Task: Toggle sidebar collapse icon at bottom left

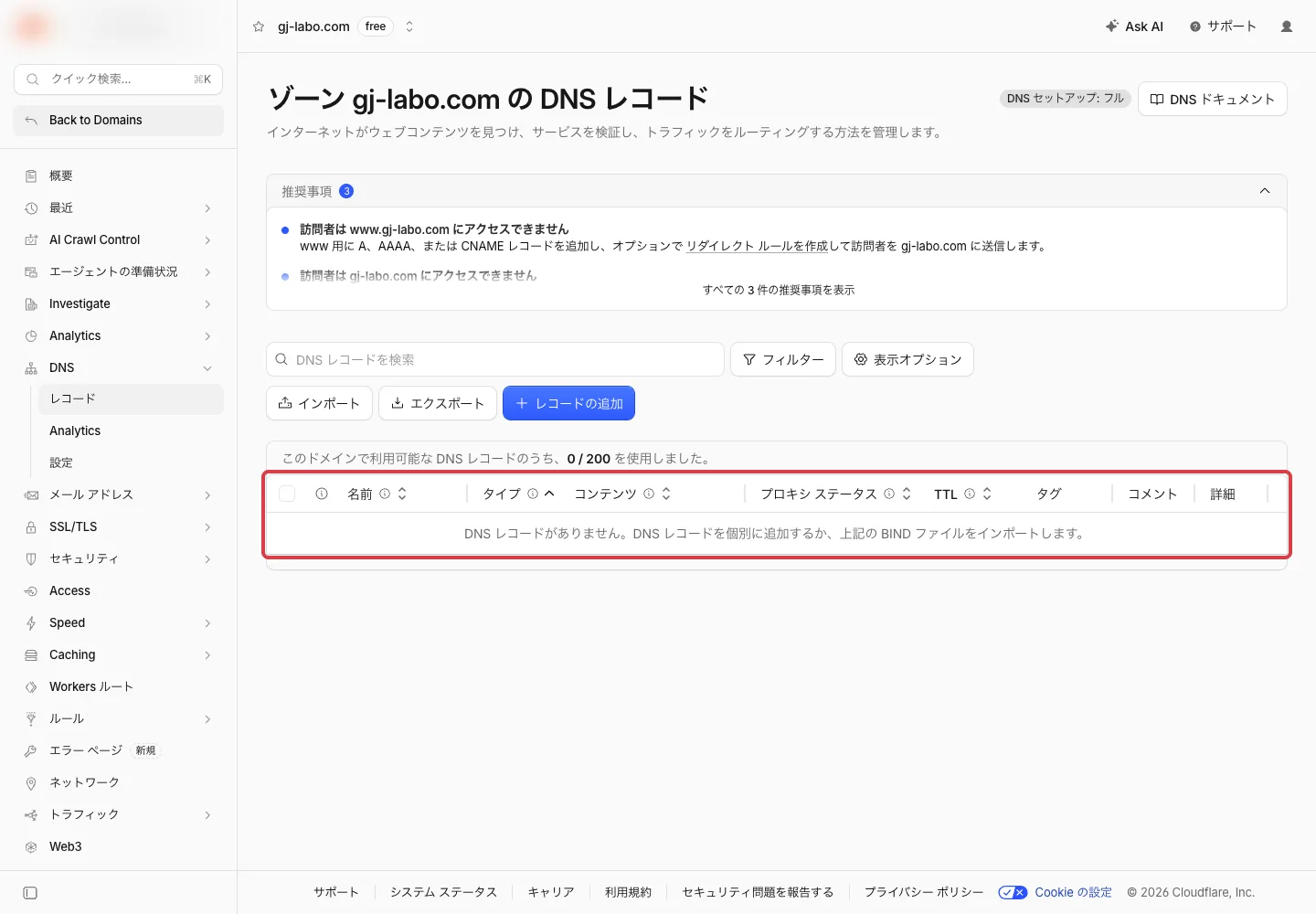Action: pos(30,893)
